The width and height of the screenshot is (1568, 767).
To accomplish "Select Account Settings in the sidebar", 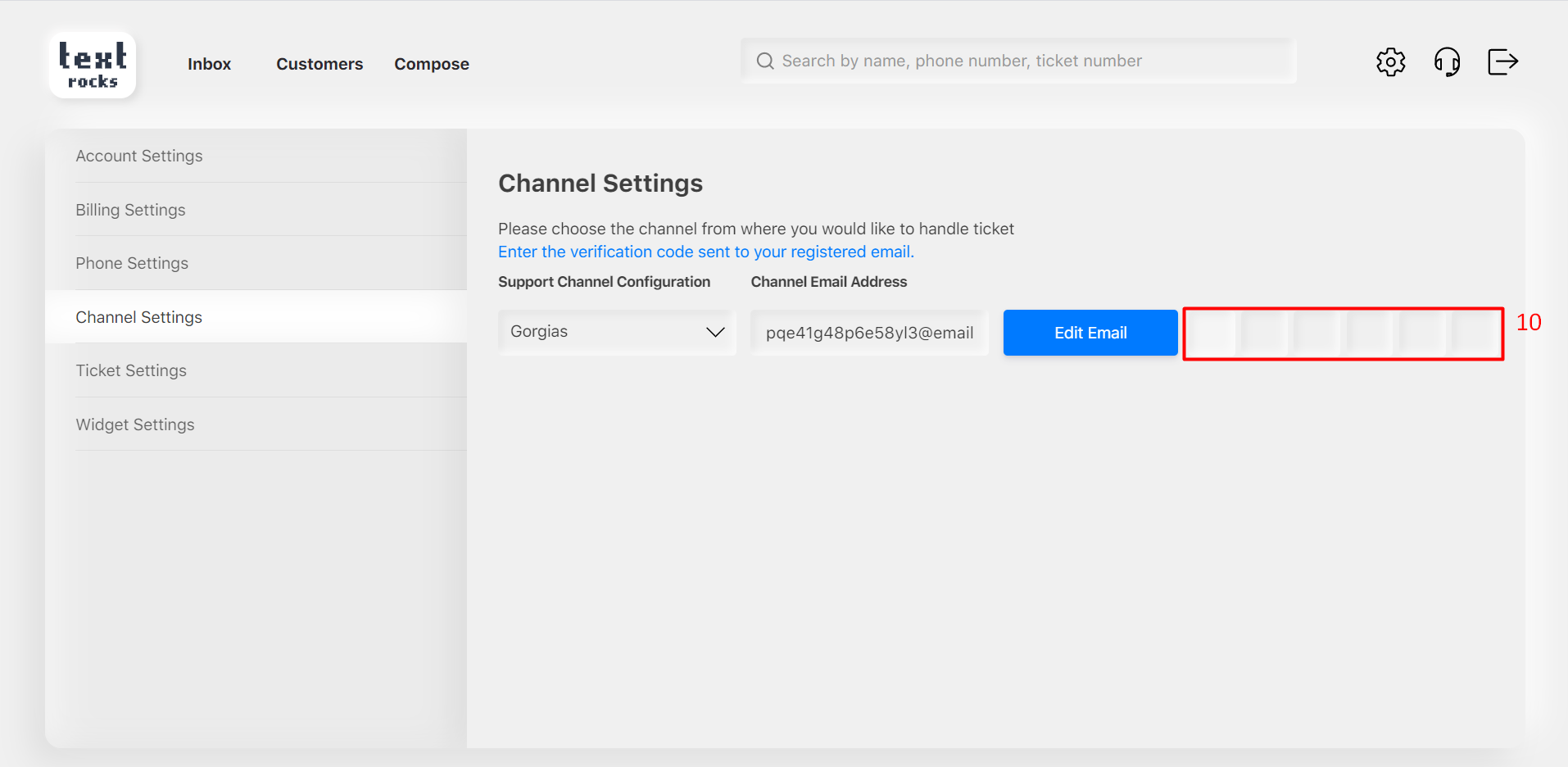I will 139,156.
